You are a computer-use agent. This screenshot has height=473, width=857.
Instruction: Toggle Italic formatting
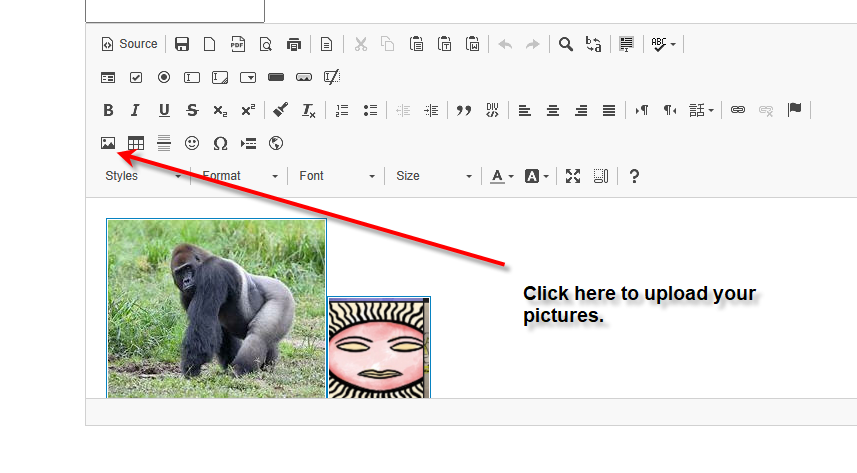pyautogui.click(x=136, y=110)
